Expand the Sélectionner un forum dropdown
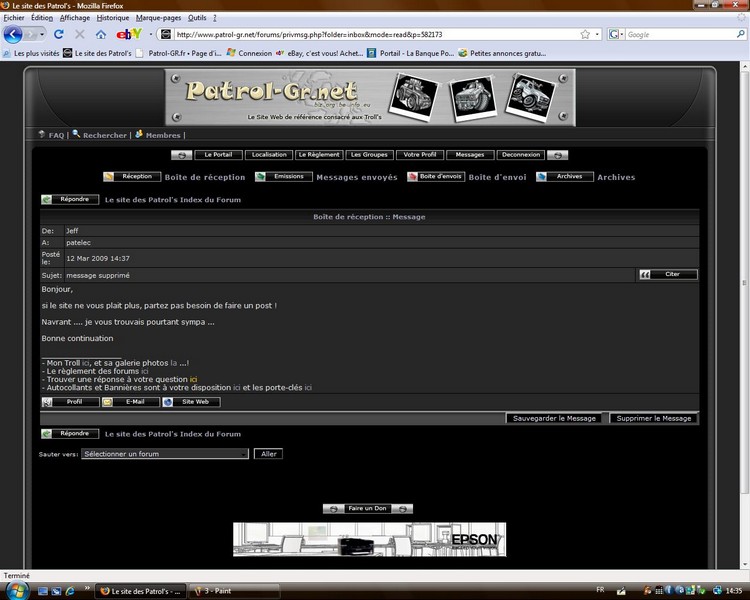The image size is (750, 600). coord(165,454)
